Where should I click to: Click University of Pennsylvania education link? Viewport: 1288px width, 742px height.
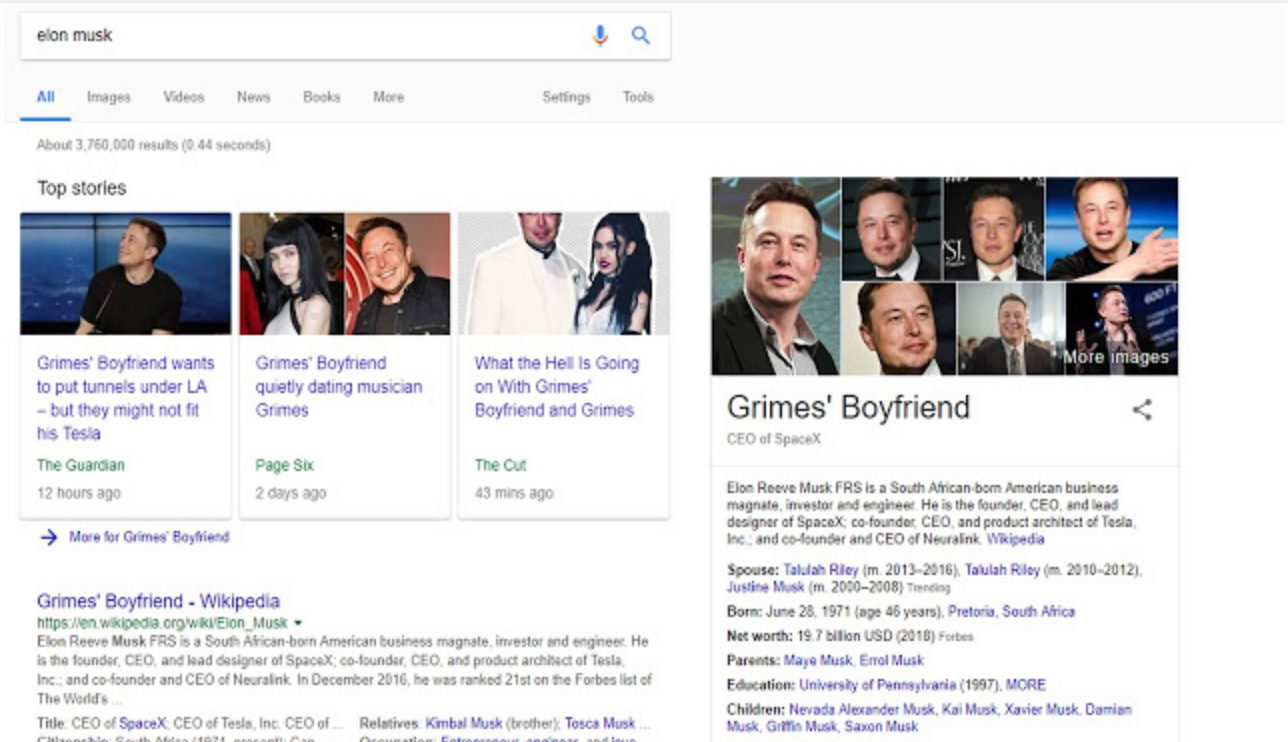coord(877,685)
